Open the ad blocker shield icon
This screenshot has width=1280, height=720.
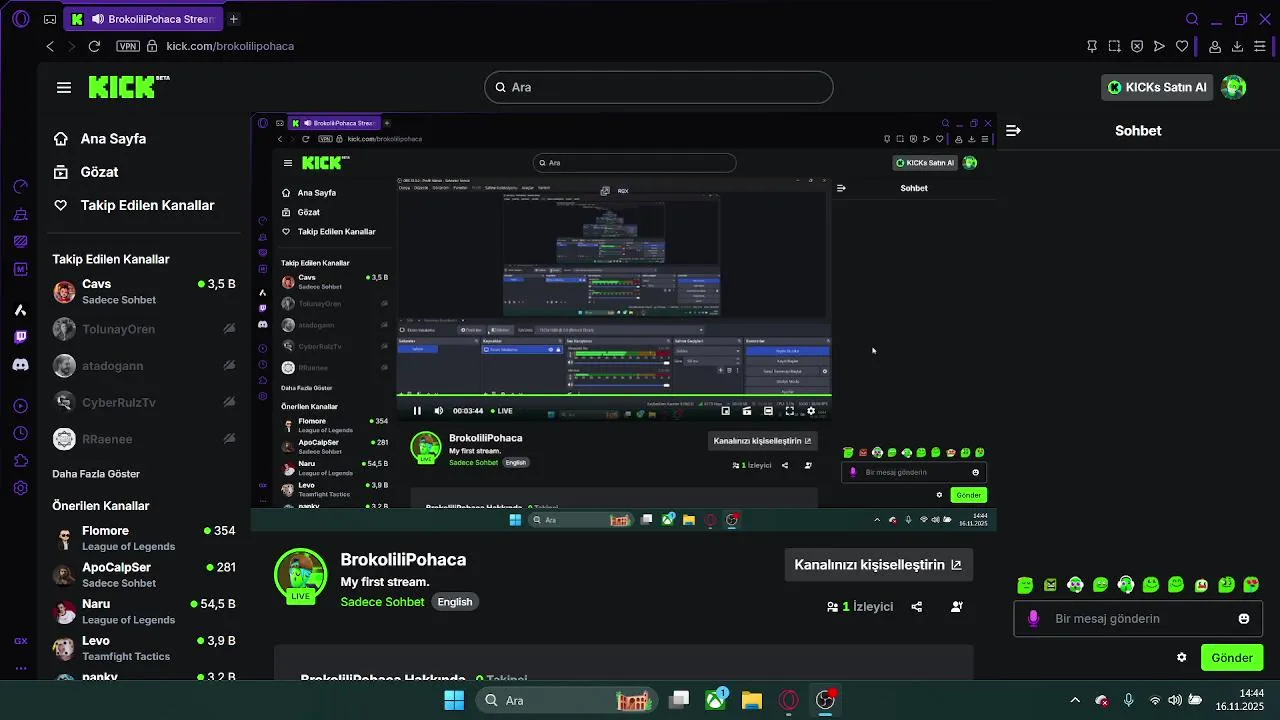pos(1137,46)
